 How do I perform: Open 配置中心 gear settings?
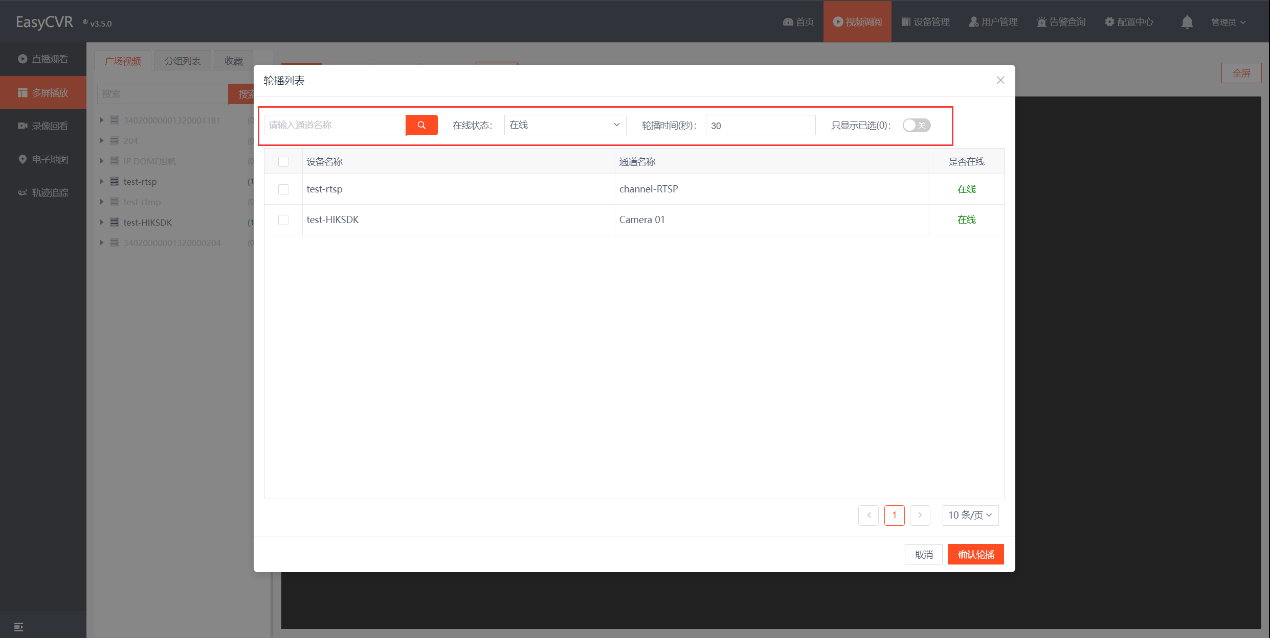(1129, 21)
